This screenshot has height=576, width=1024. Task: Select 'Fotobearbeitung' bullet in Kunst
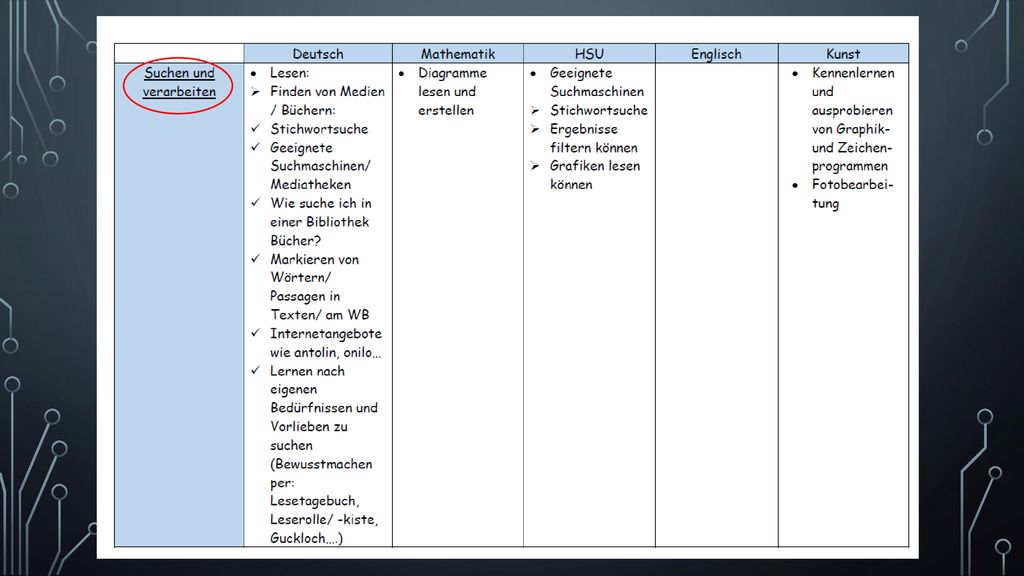(x=852, y=194)
